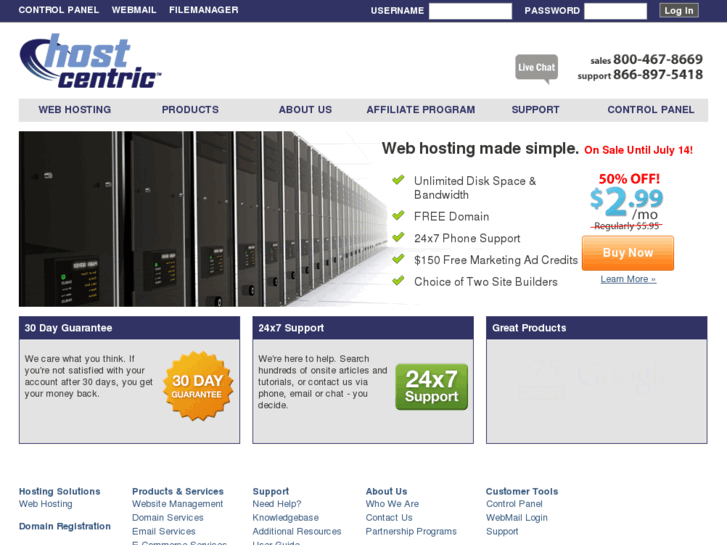
Task: Open the About Us nav menu
Action: point(305,110)
